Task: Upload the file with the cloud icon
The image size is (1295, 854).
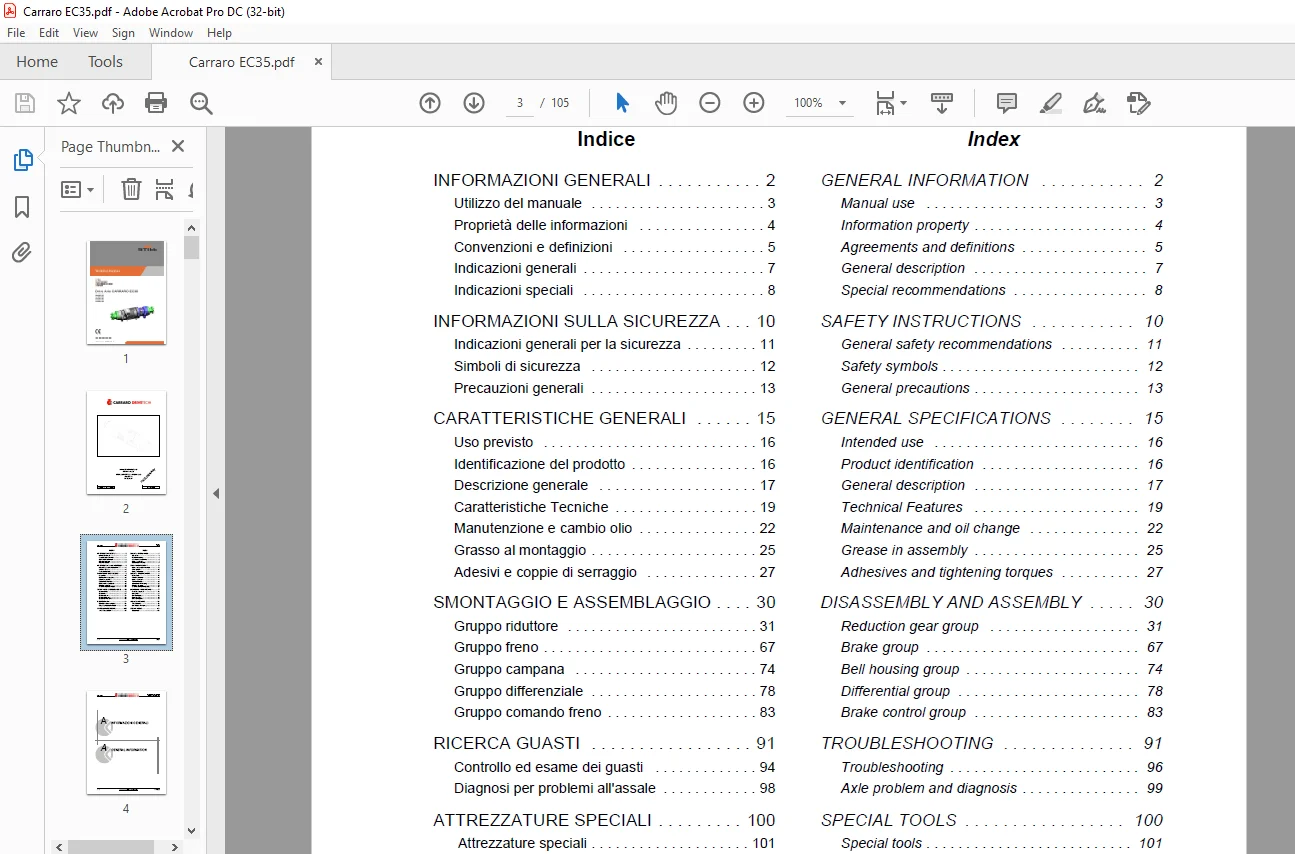Action: pyautogui.click(x=113, y=103)
